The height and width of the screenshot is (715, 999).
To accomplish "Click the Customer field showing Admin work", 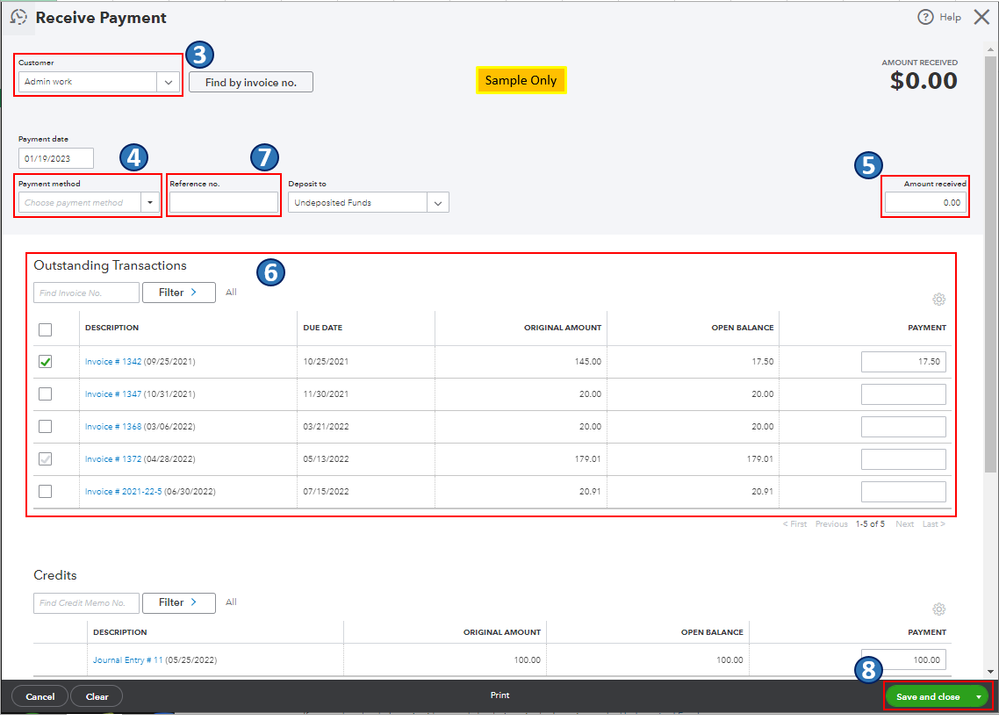I will pyautogui.click(x=87, y=82).
